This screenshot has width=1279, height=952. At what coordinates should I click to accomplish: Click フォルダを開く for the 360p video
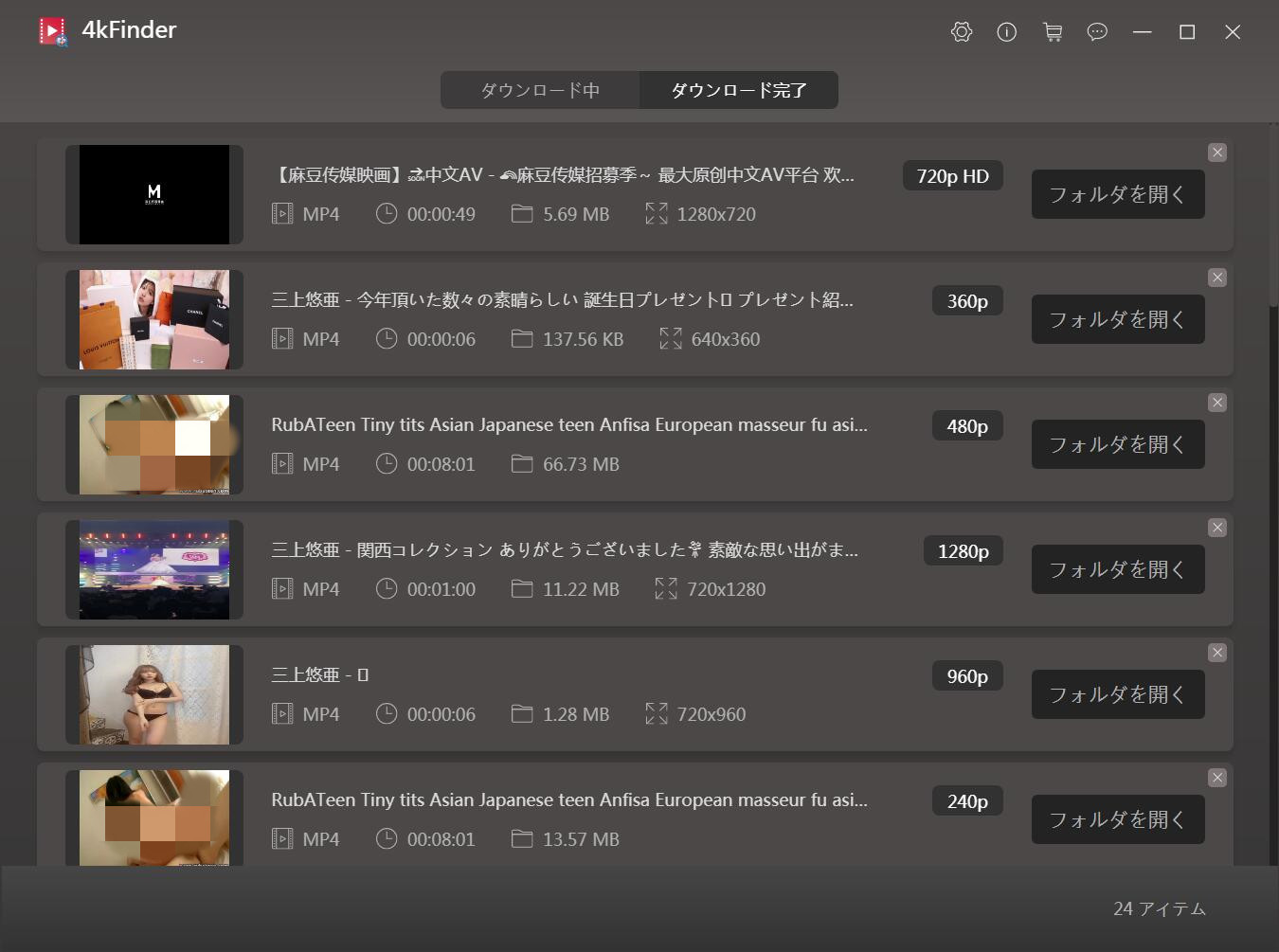1118,319
